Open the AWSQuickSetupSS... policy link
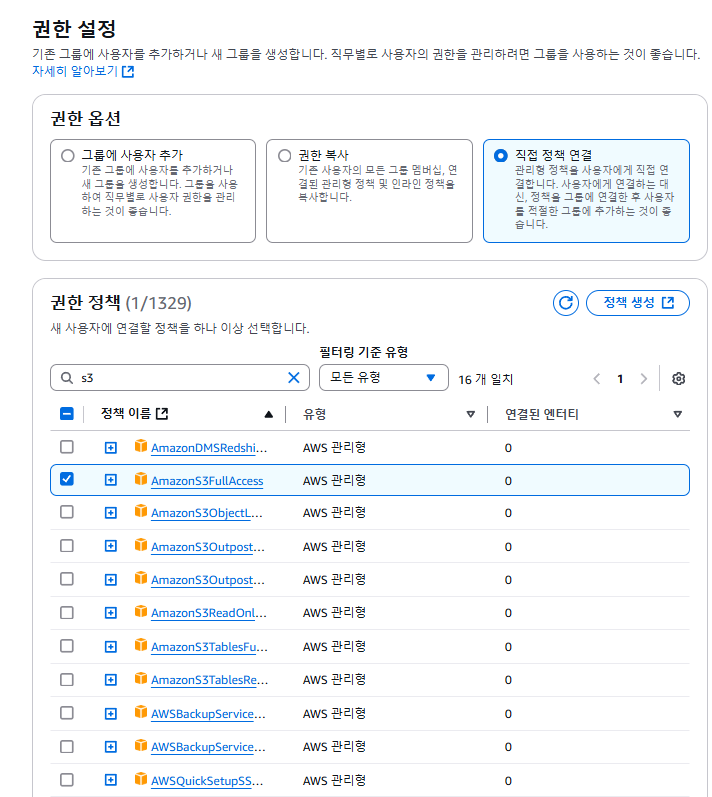This screenshot has height=797, width=712. [x=207, y=781]
